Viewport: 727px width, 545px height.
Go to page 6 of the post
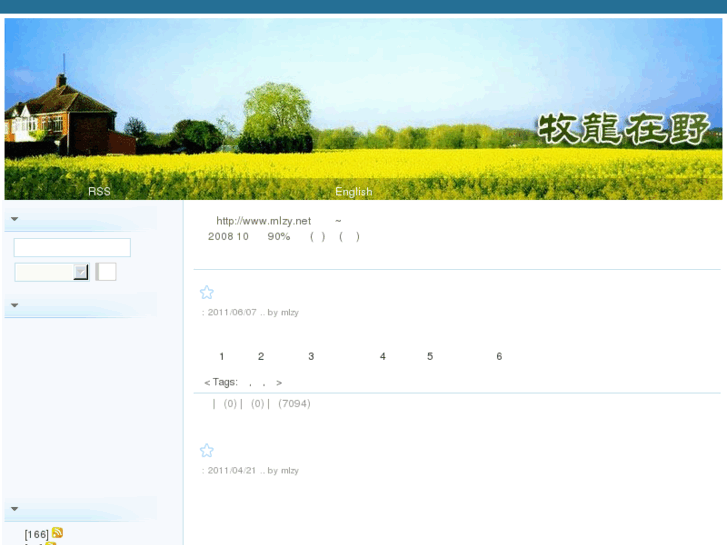[x=499, y=356]
